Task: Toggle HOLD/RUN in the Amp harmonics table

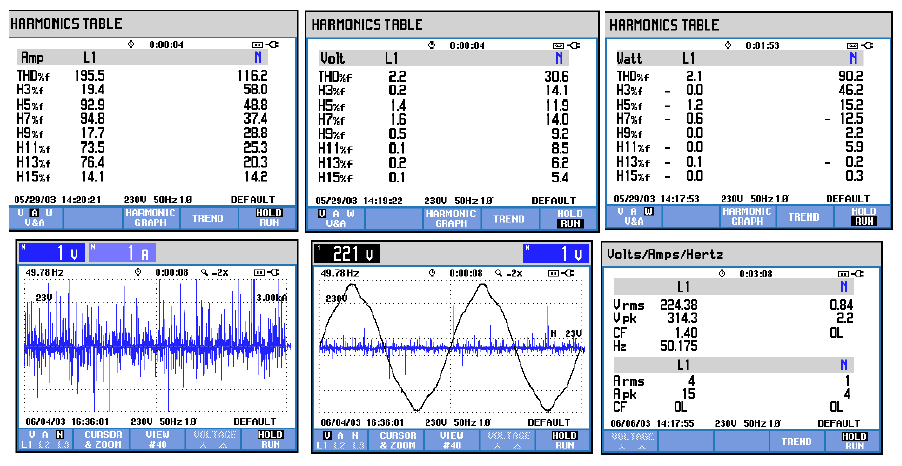Action: 270,217
